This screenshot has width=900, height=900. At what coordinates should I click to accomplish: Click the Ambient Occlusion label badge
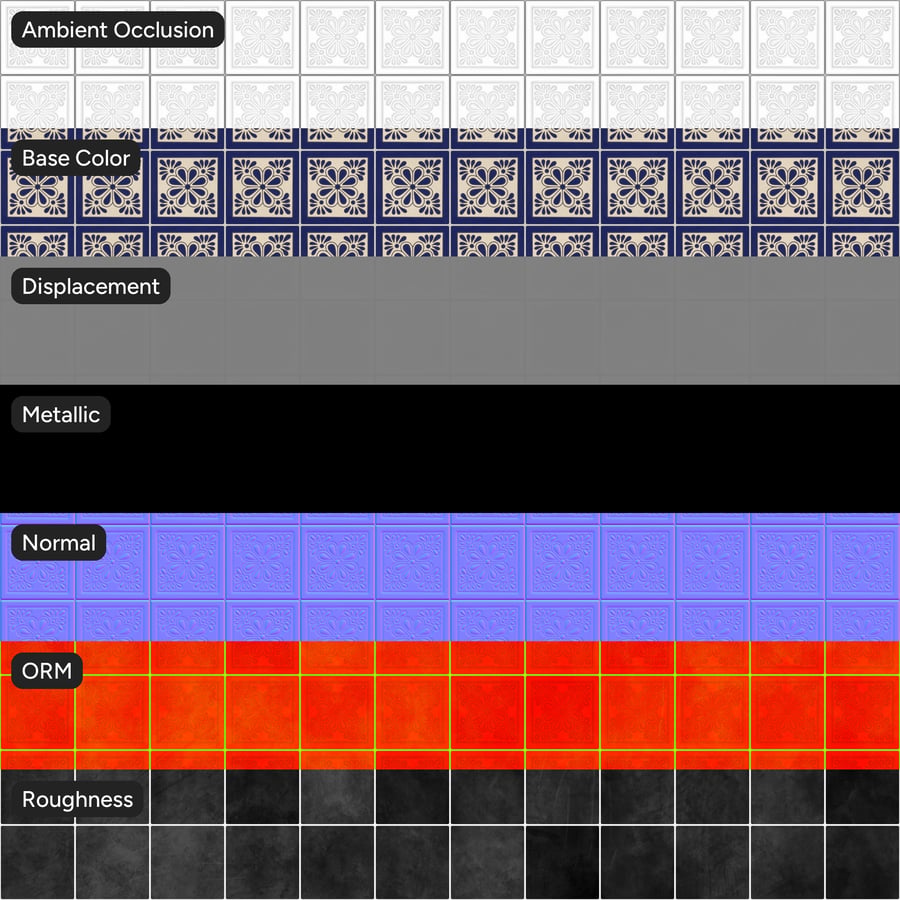coord(118,30)
